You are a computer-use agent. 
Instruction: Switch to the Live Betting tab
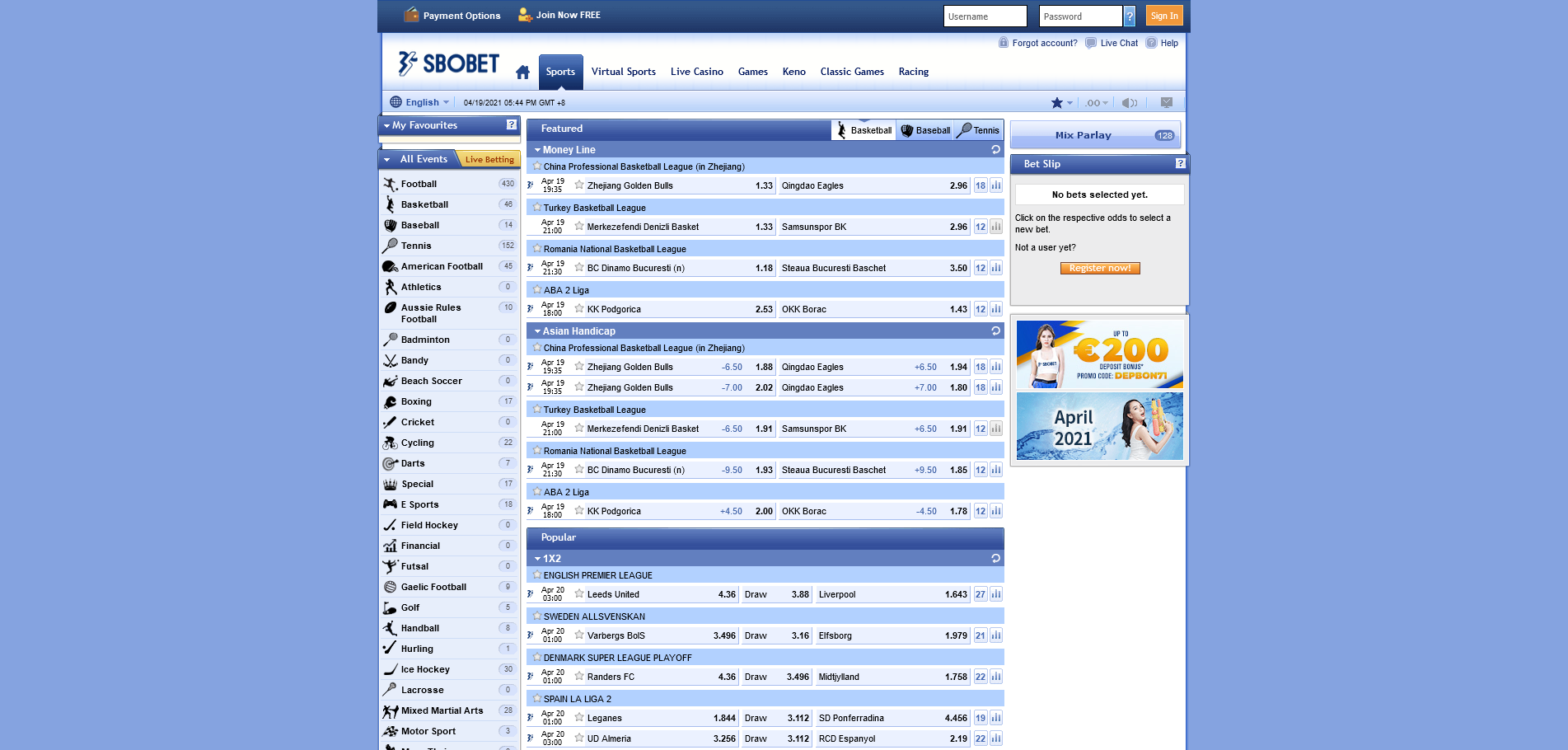489,159
